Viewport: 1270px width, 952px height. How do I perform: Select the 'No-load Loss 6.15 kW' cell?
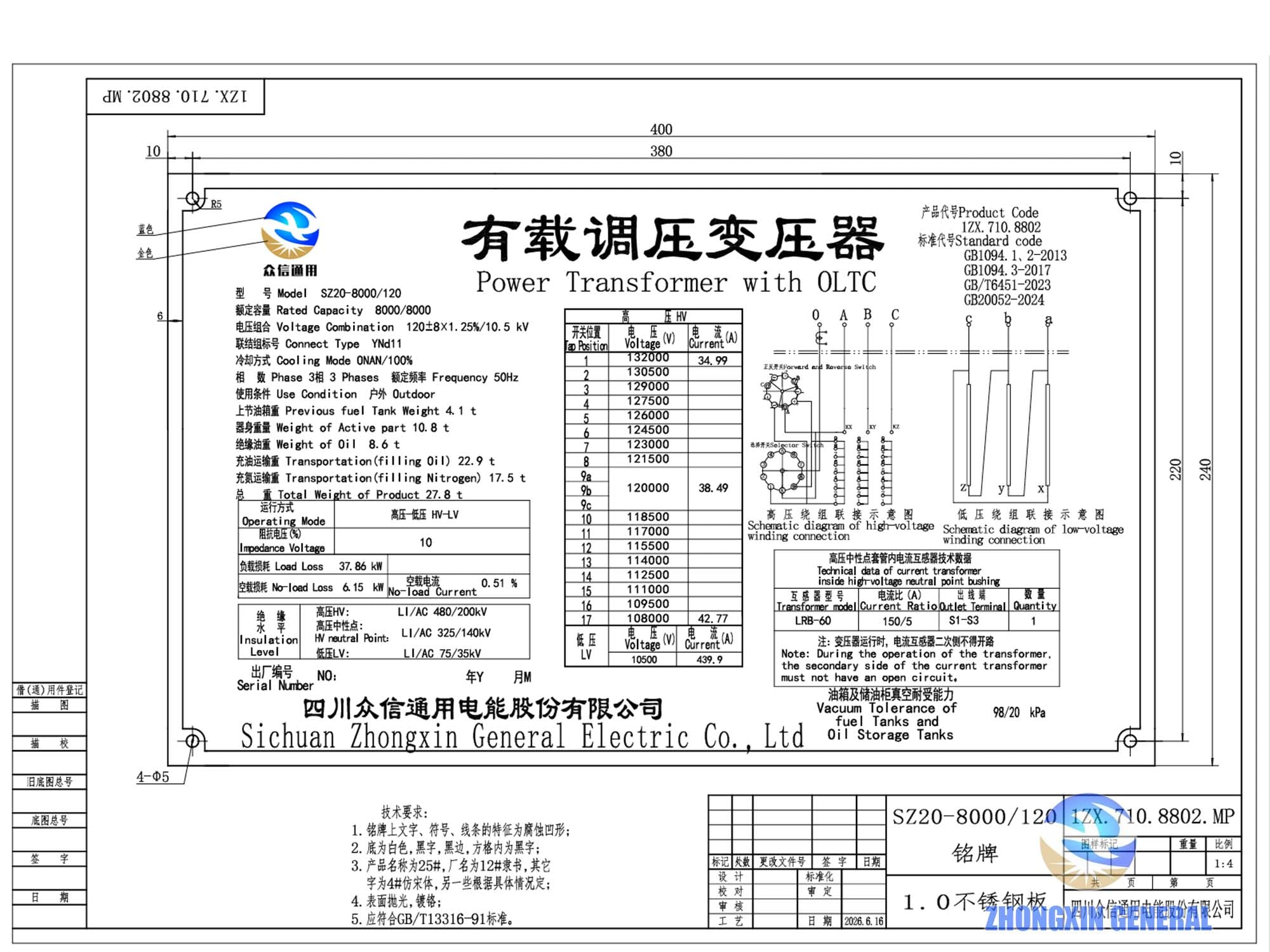(x=312, y=588)
